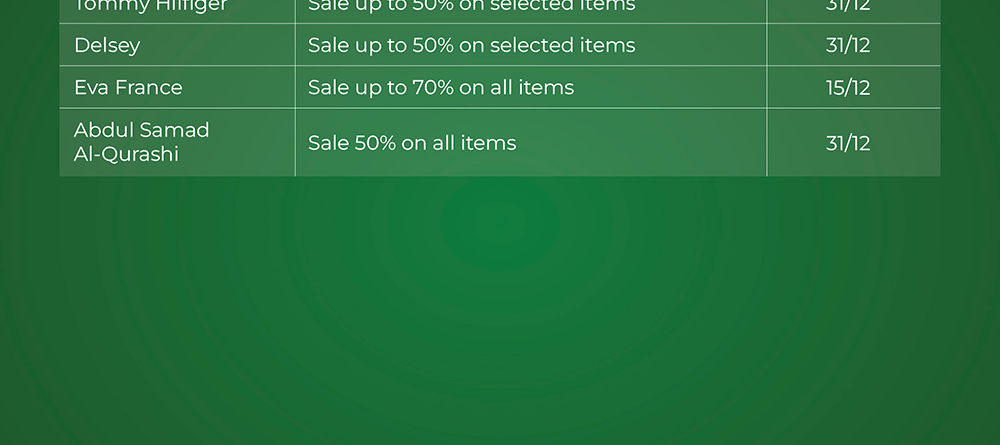The height and width of the screenshot is (445, 1000).
Task: Click the 50% figure in Delsey row
Action: [433, 45]
